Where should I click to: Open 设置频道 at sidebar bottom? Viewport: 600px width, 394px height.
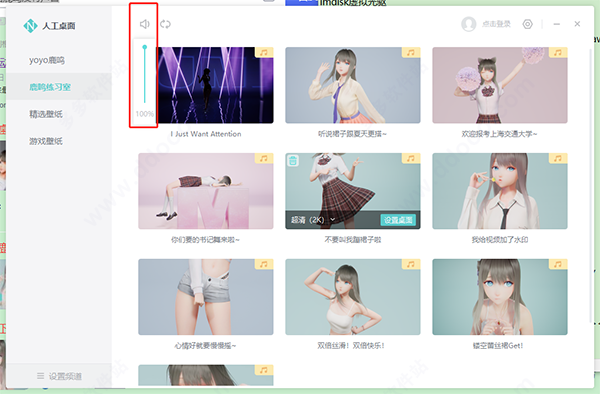coord(65,376)
